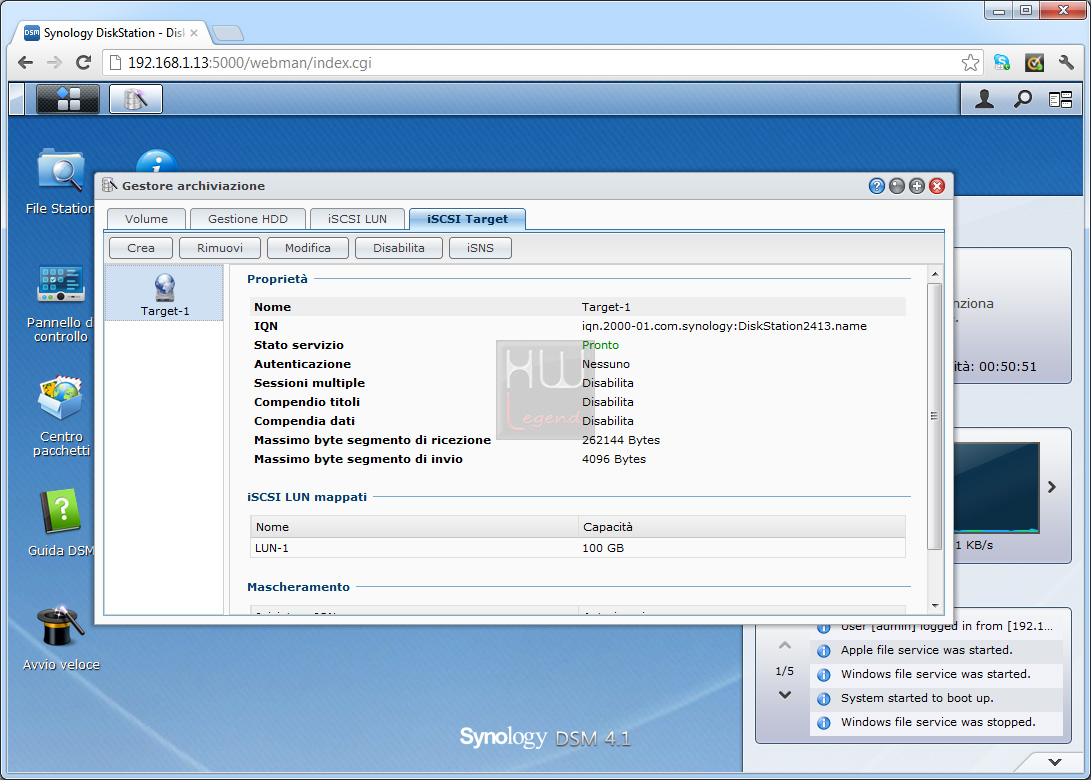Close the Synology DiskStation browser tab
This screenshot has width=1091, height=780.
193,33
